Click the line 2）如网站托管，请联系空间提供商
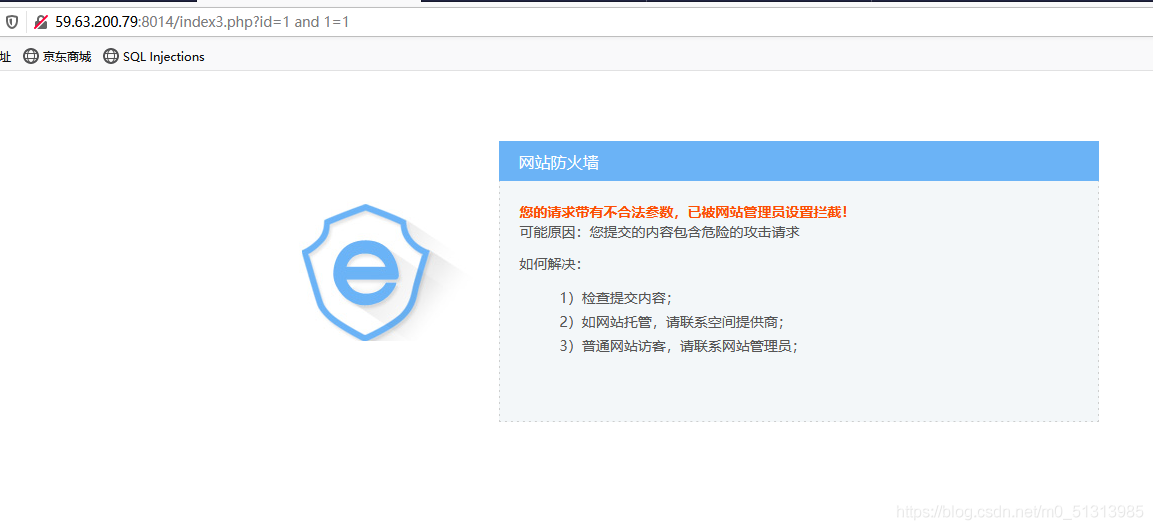This screenshot has height=530, width=1153. coord(671,322)
